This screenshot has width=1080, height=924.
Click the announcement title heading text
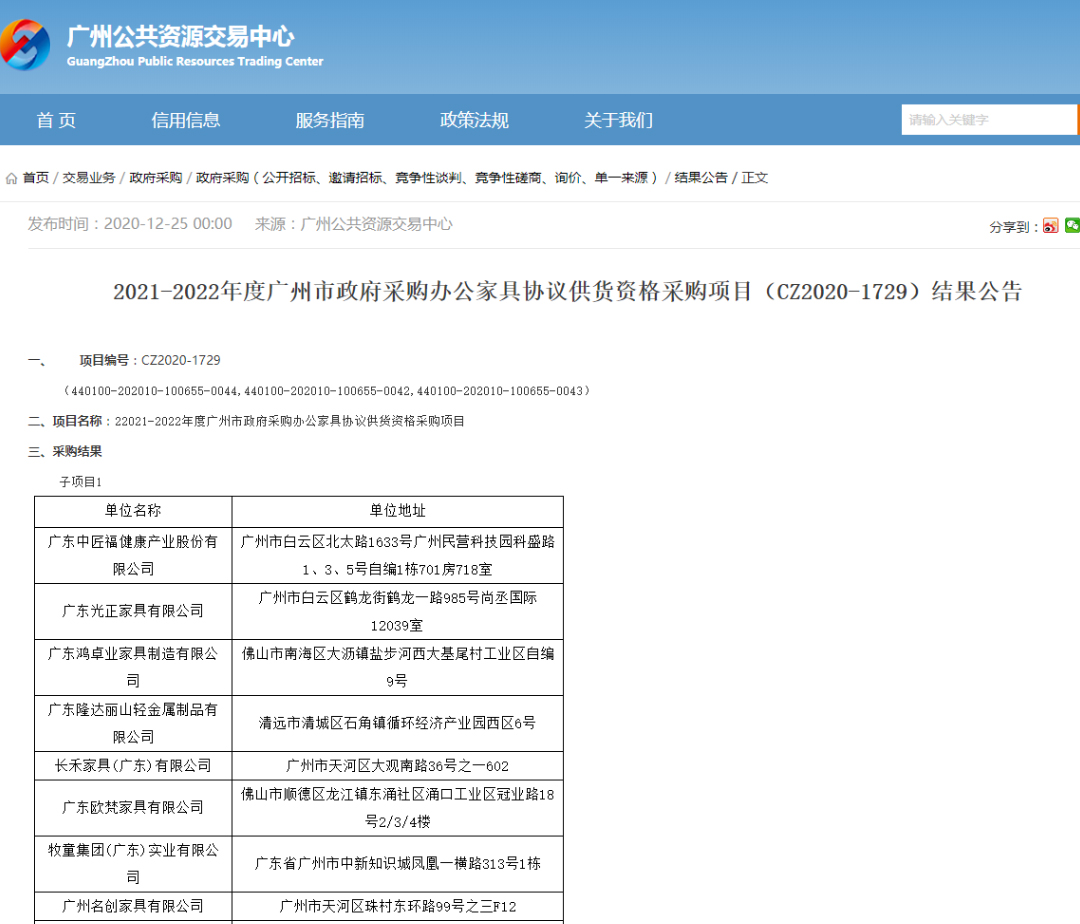(x=567, y=292)
